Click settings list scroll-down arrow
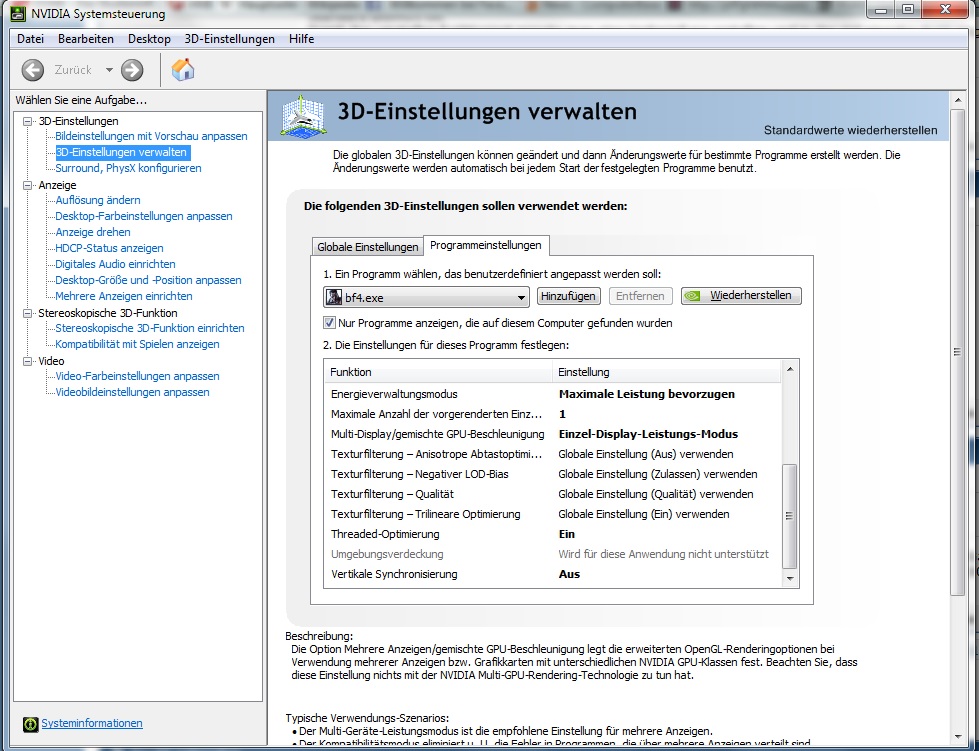 click(790, 579)
